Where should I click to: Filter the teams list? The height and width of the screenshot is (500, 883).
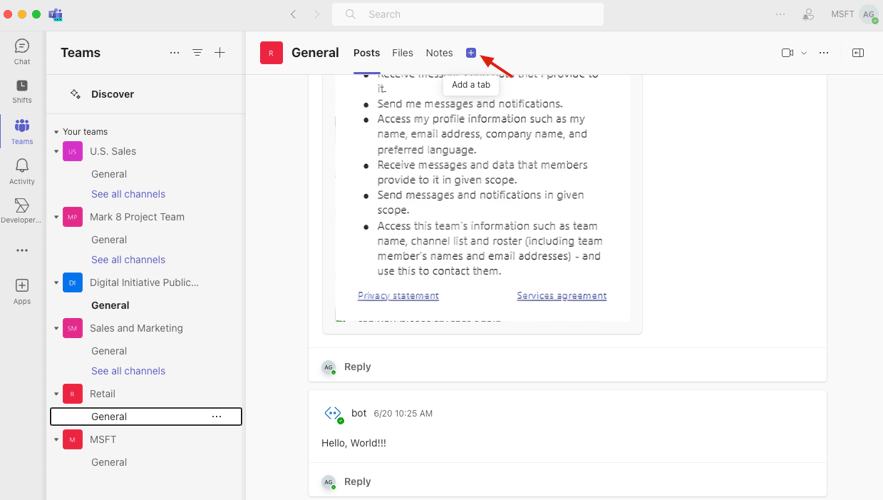pyautogui.click(x=197, y=52)
